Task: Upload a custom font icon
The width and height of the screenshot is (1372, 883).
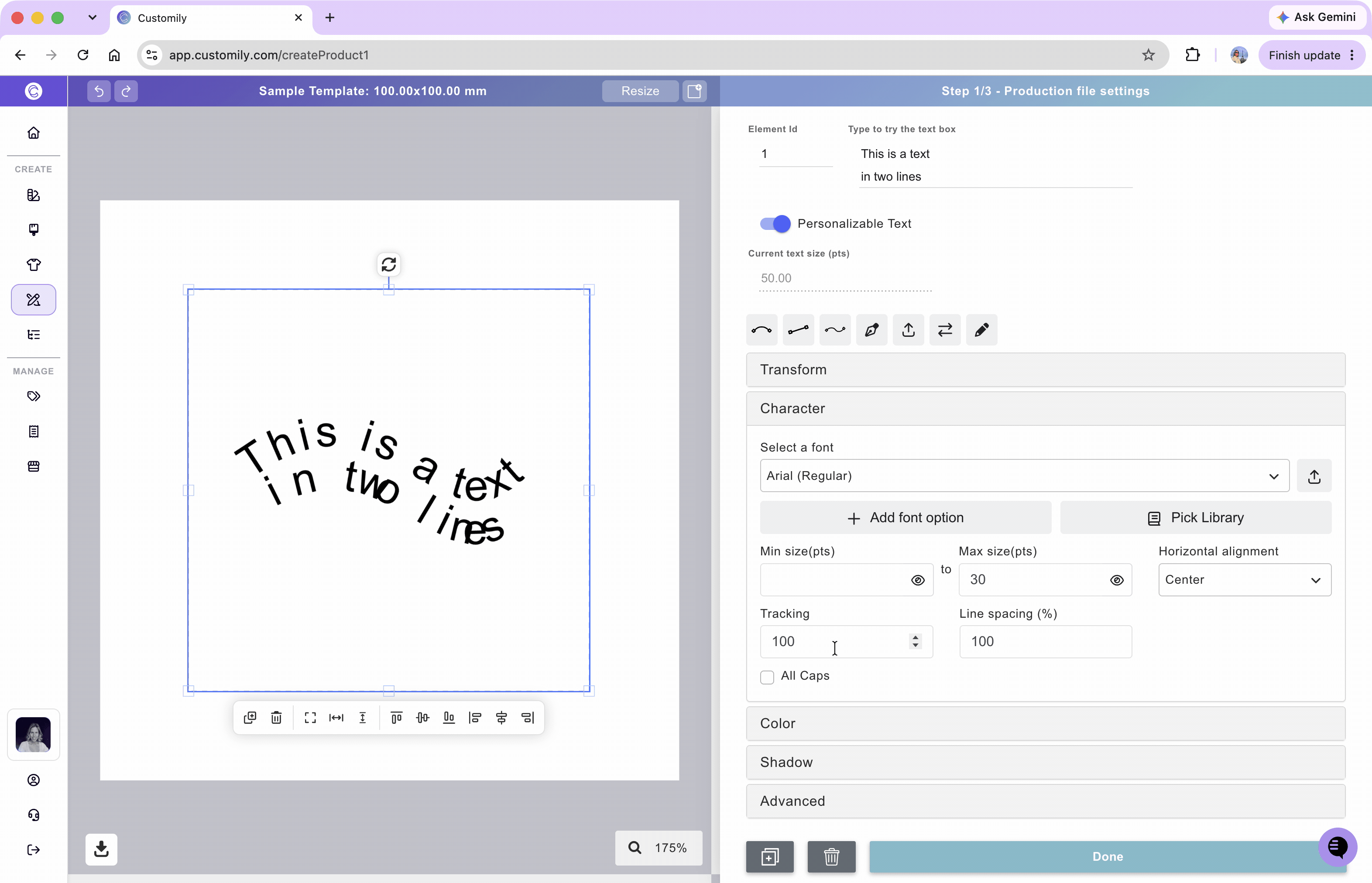Action: click(x=1314, y=476)
